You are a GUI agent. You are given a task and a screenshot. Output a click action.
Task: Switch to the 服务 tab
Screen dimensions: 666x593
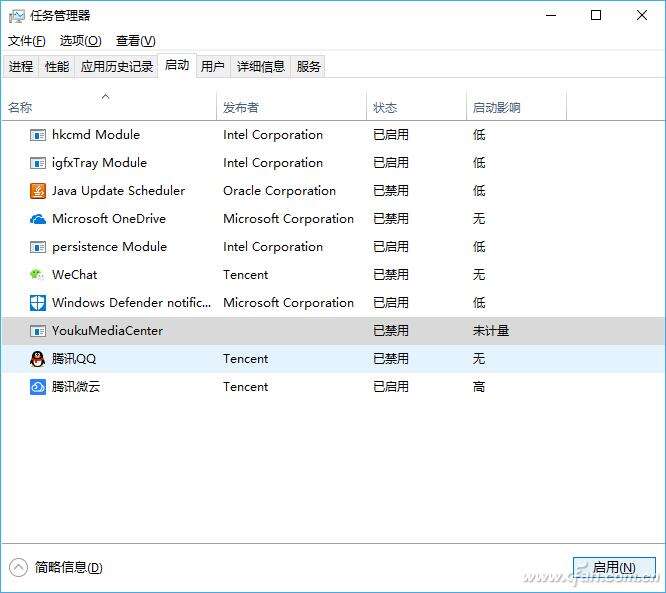tap(308, 67)
